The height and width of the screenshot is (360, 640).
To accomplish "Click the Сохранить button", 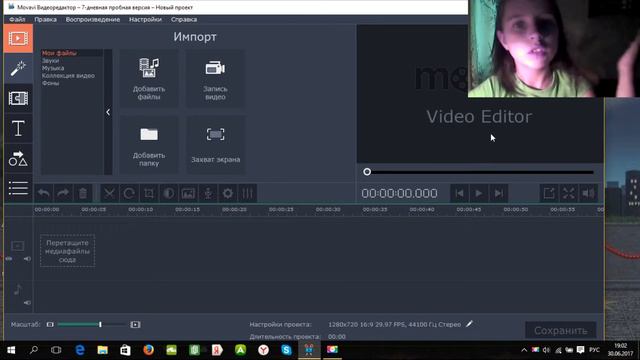I will [560, 330].
